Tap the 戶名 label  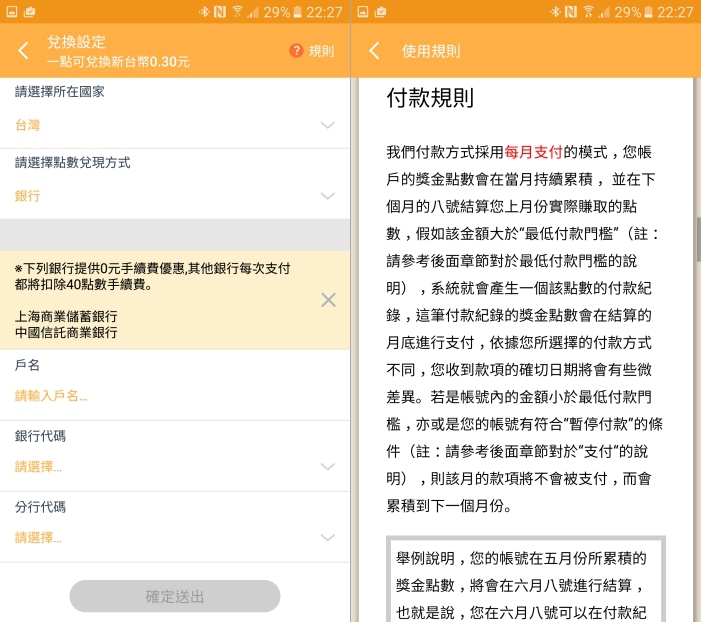click(27, 365)
